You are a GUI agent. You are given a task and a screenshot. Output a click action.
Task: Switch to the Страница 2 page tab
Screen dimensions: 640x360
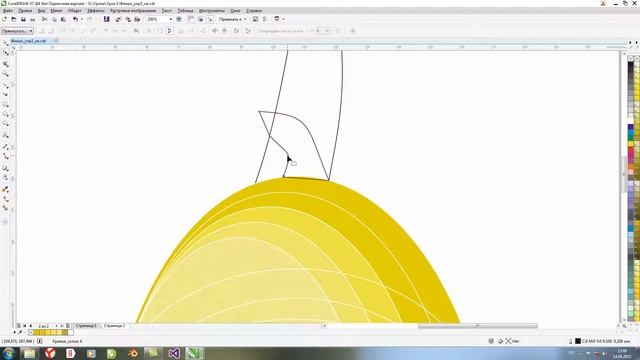click(114, 326)
